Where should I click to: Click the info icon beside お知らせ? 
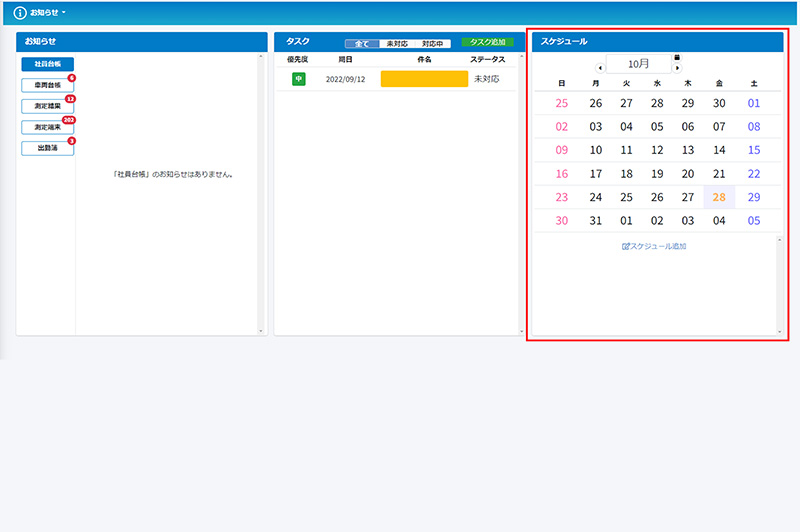point(20,12)
